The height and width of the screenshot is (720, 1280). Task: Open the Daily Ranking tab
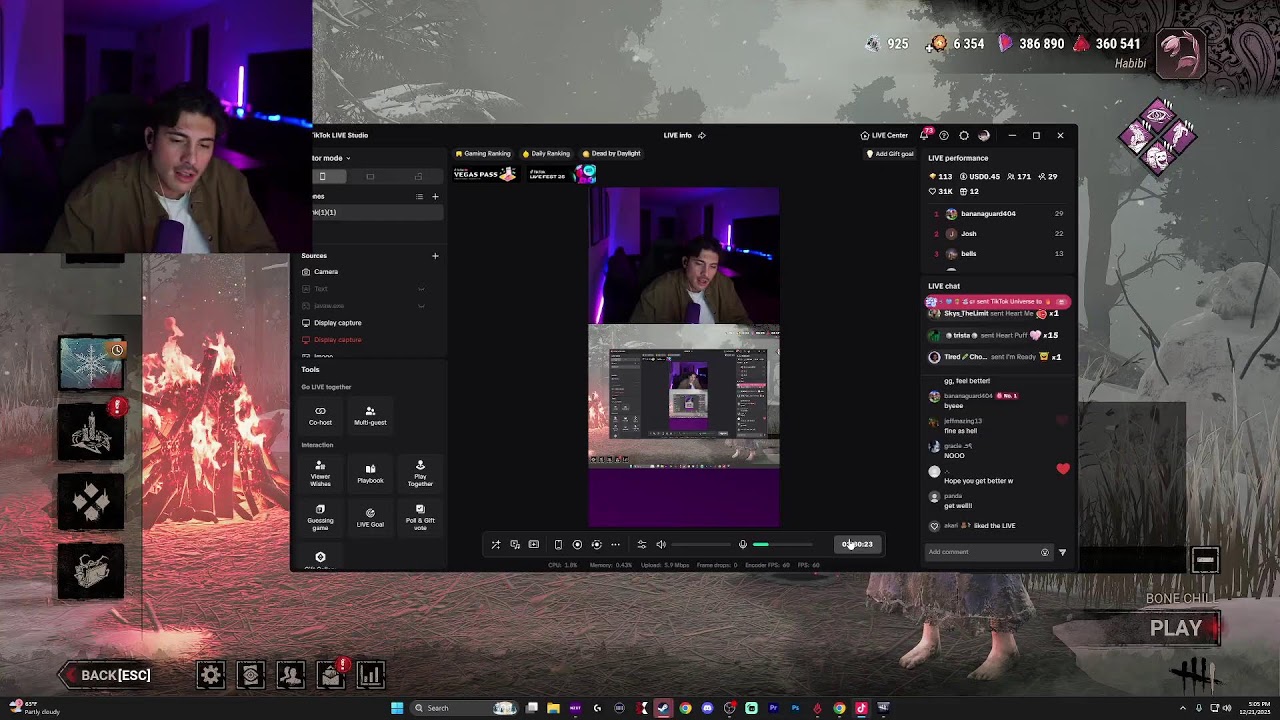[546, 154]
